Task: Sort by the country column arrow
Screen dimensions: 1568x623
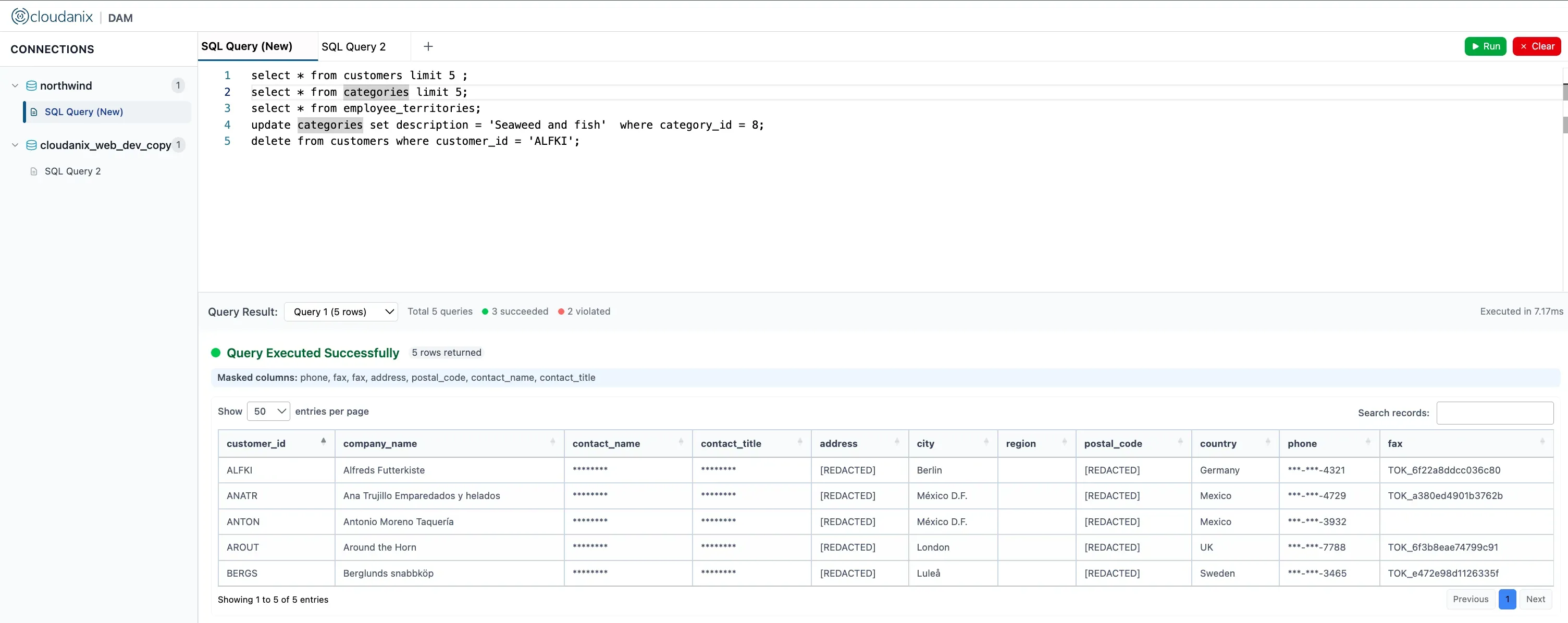Action: [1268, 443]
